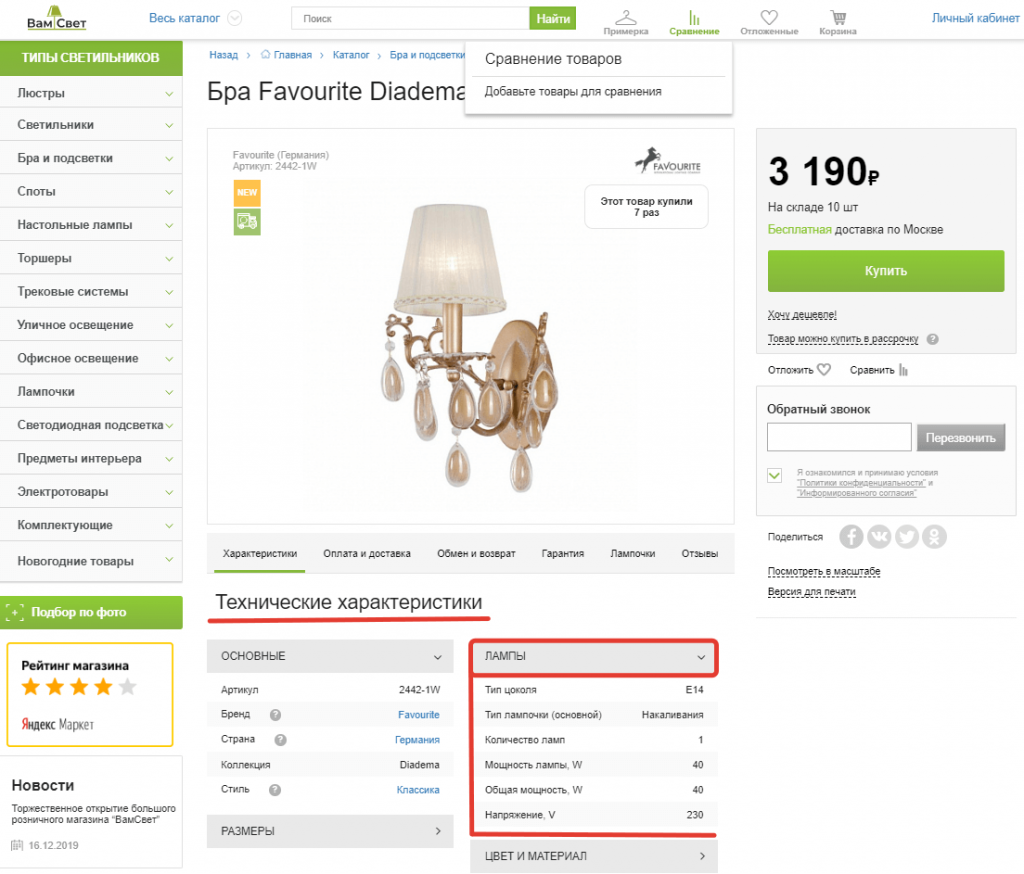This screenshot has width=1024, height=874.
Task: Click the Перезвонить callback button
Action: click(960, 438)
